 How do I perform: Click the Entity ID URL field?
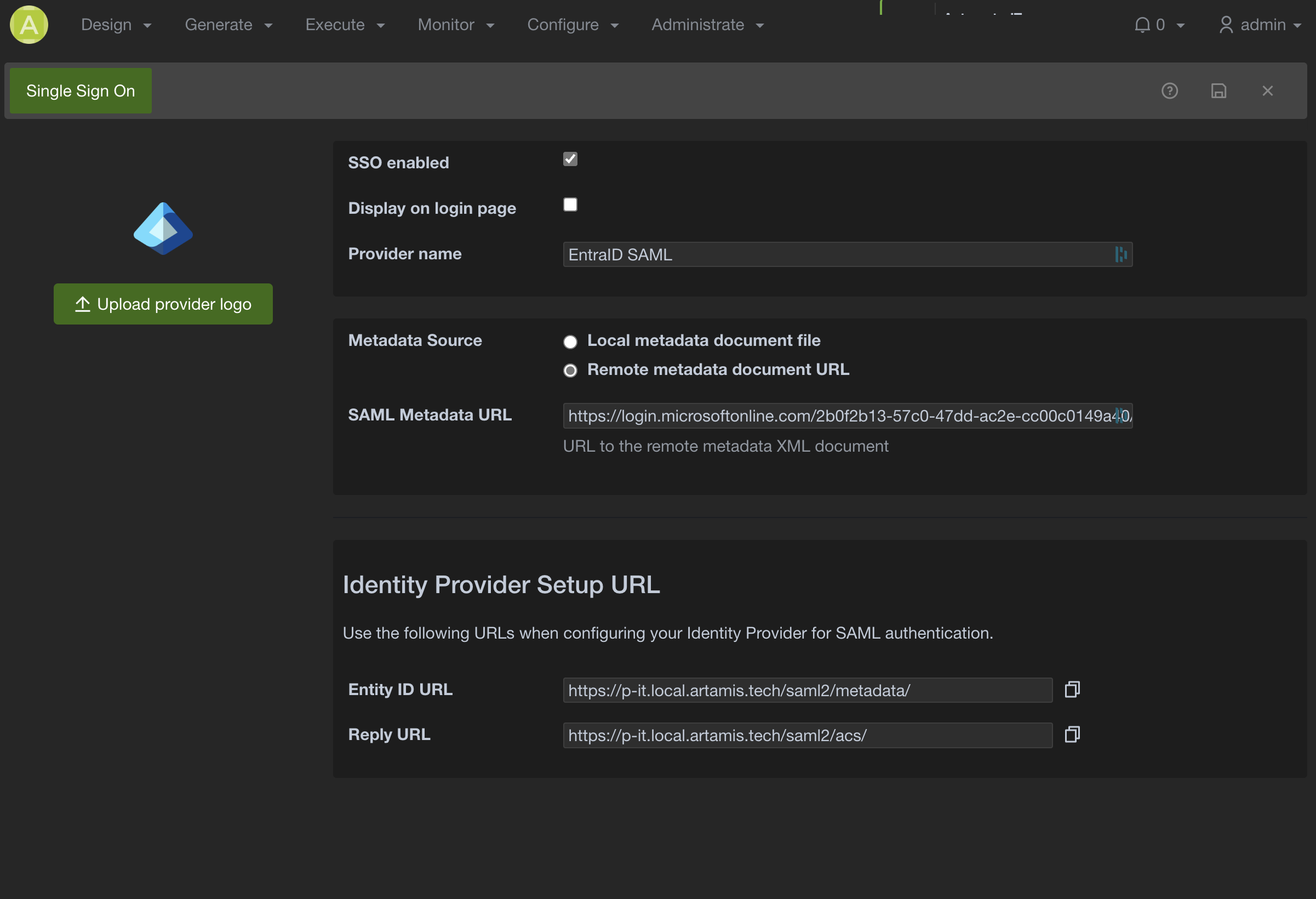pos(808,690)
